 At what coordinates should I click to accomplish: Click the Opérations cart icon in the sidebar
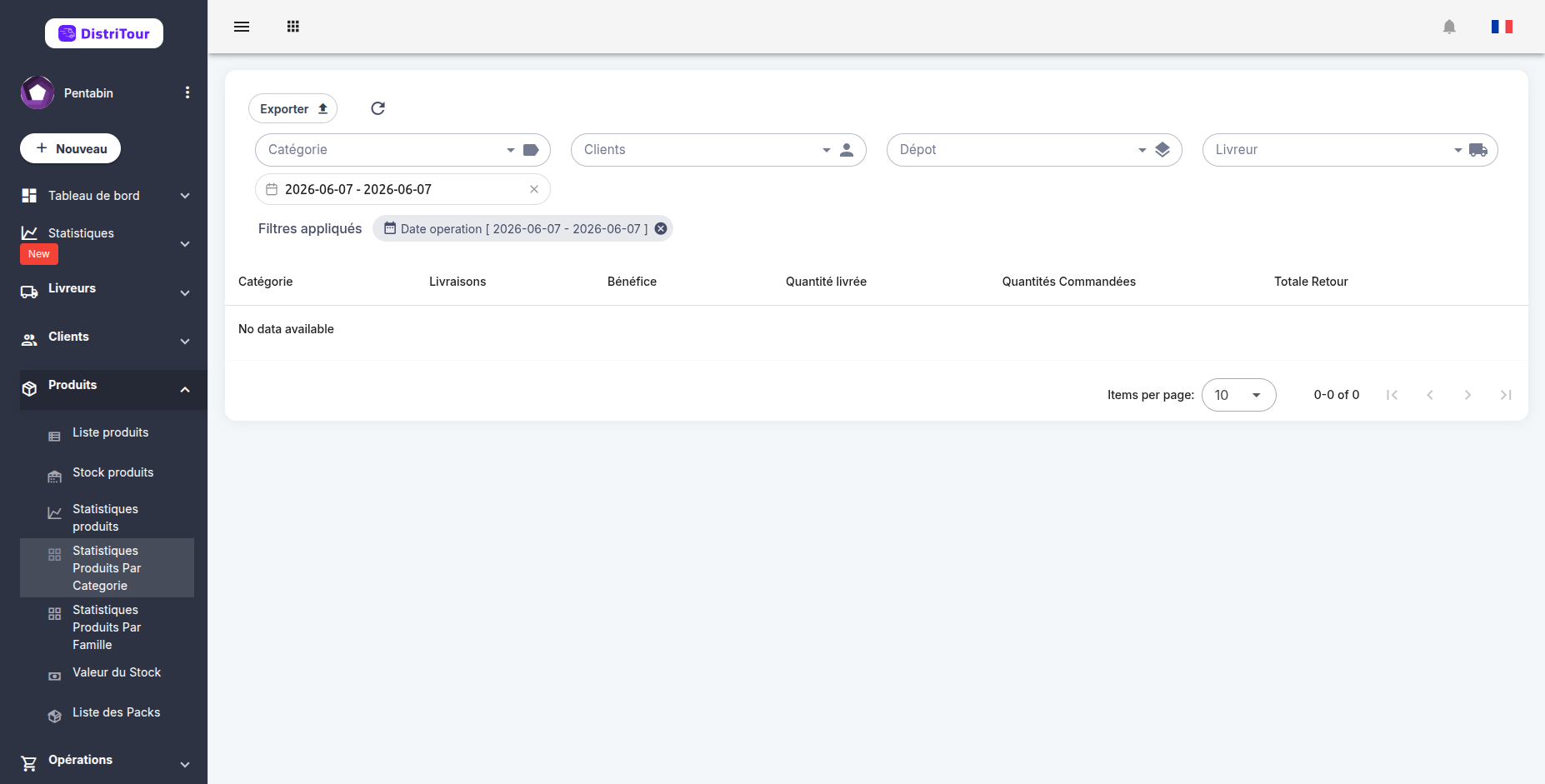[29, 763]
